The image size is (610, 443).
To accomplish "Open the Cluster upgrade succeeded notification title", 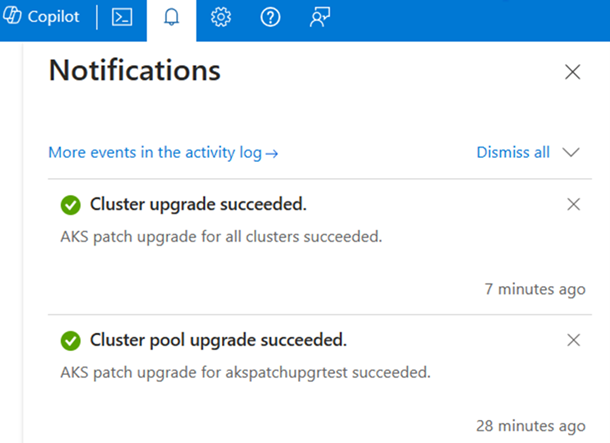I will [x=198, y=205].
